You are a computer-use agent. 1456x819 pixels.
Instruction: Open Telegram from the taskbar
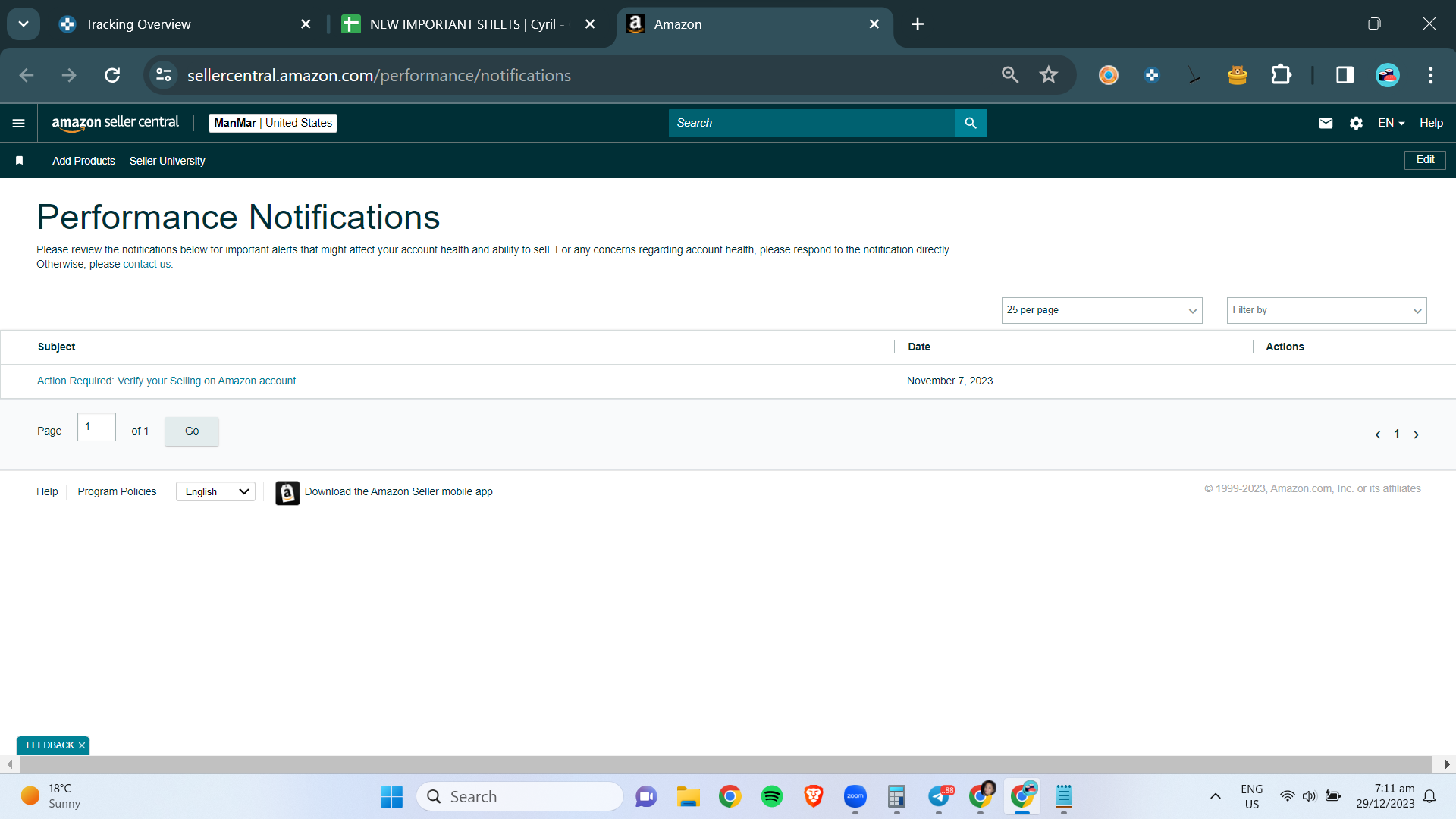tap(939, 796)
